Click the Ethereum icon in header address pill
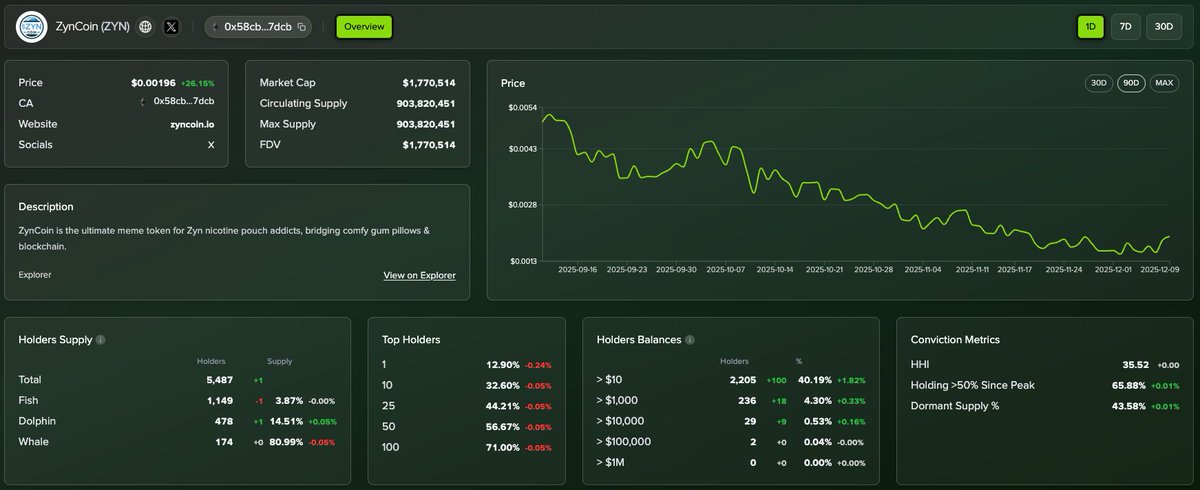This screenshot has height=490, width=1200. point(216,27)
